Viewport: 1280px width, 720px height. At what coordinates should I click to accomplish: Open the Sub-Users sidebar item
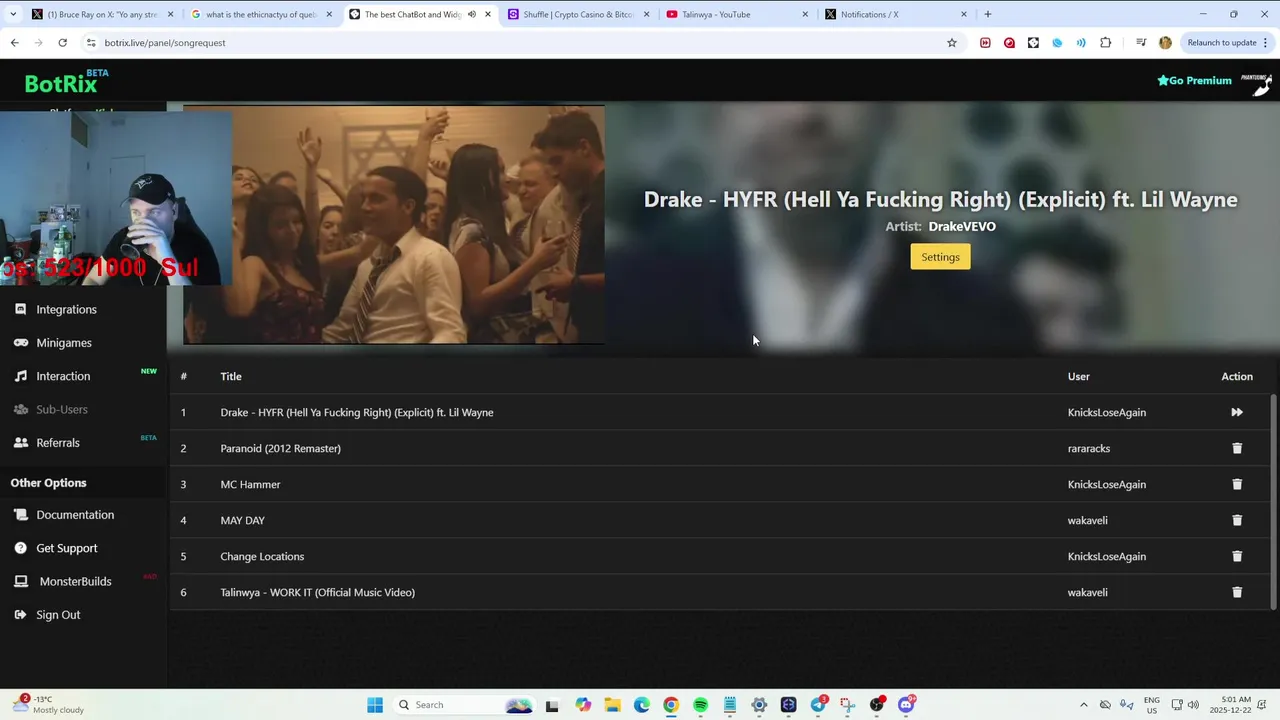pyautogui.click(x=62, y=409)
